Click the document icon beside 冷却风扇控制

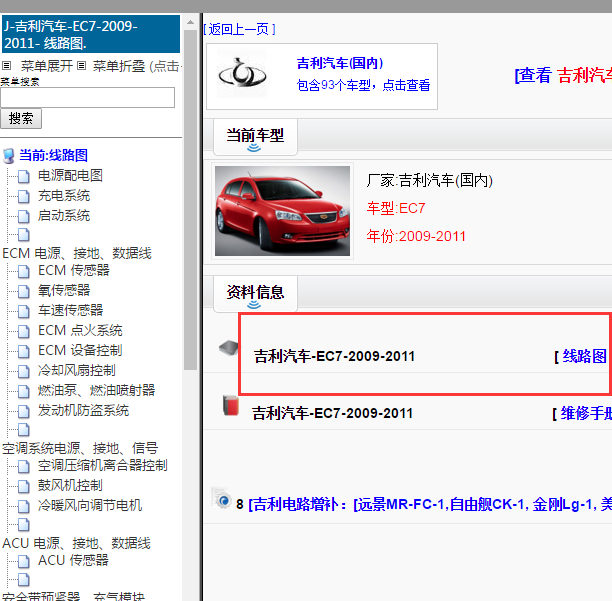pyautogui.click(x=24, y=371)
